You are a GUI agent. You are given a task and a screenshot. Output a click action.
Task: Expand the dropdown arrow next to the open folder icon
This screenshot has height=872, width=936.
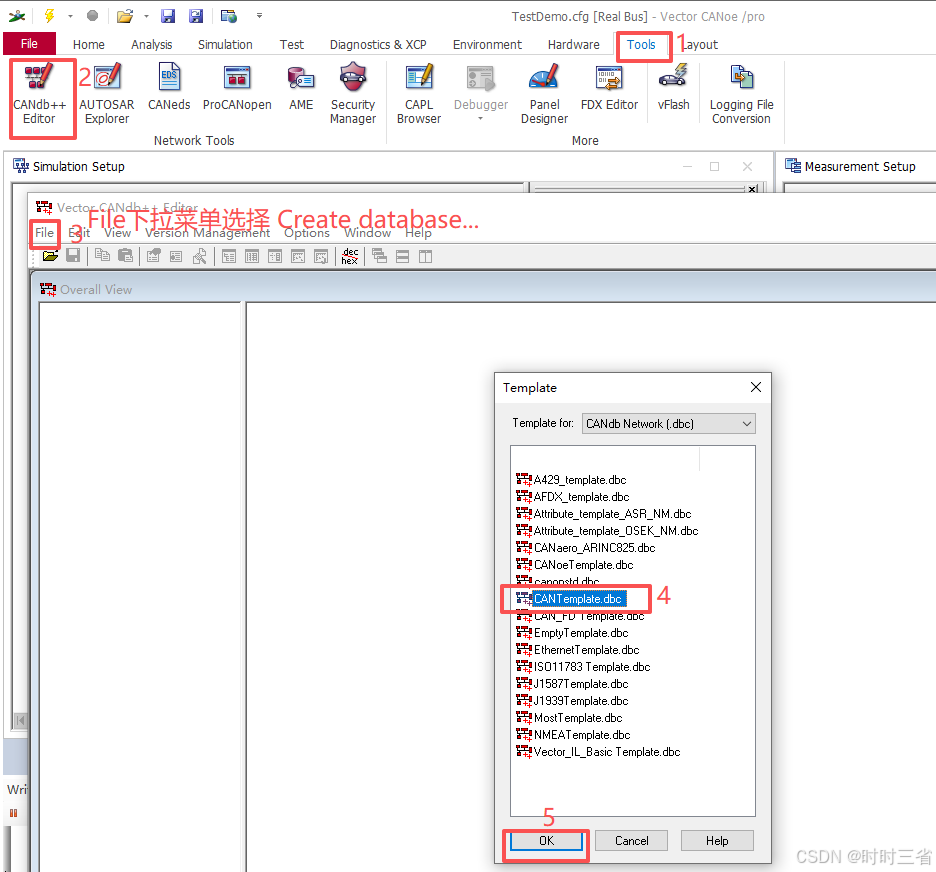(x=146, y=16)
